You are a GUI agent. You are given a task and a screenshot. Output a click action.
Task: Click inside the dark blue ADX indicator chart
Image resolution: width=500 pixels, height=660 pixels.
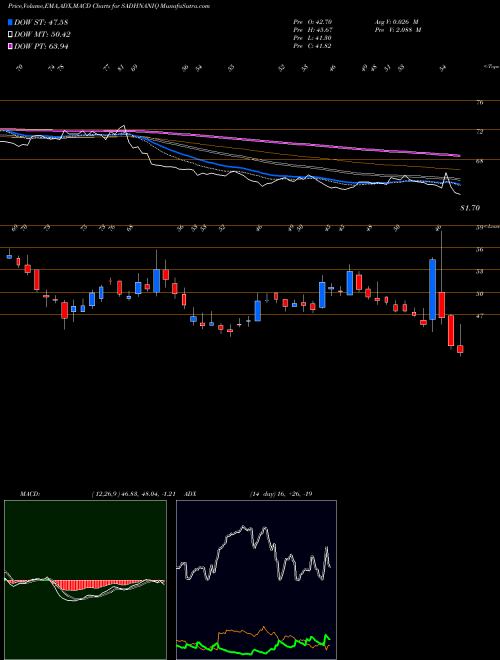coord(256,580)
